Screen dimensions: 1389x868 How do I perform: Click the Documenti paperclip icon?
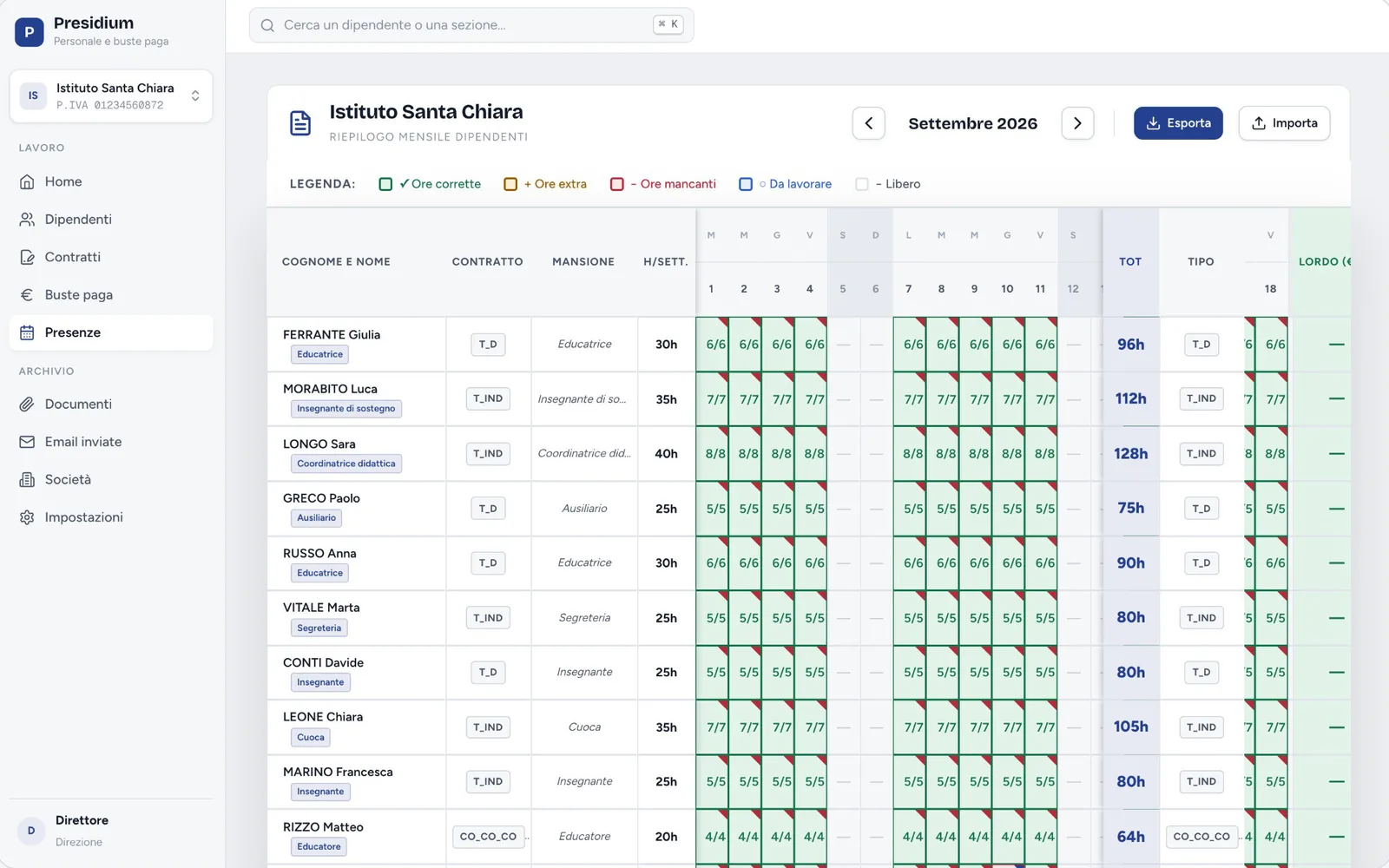tap(27, 404)
